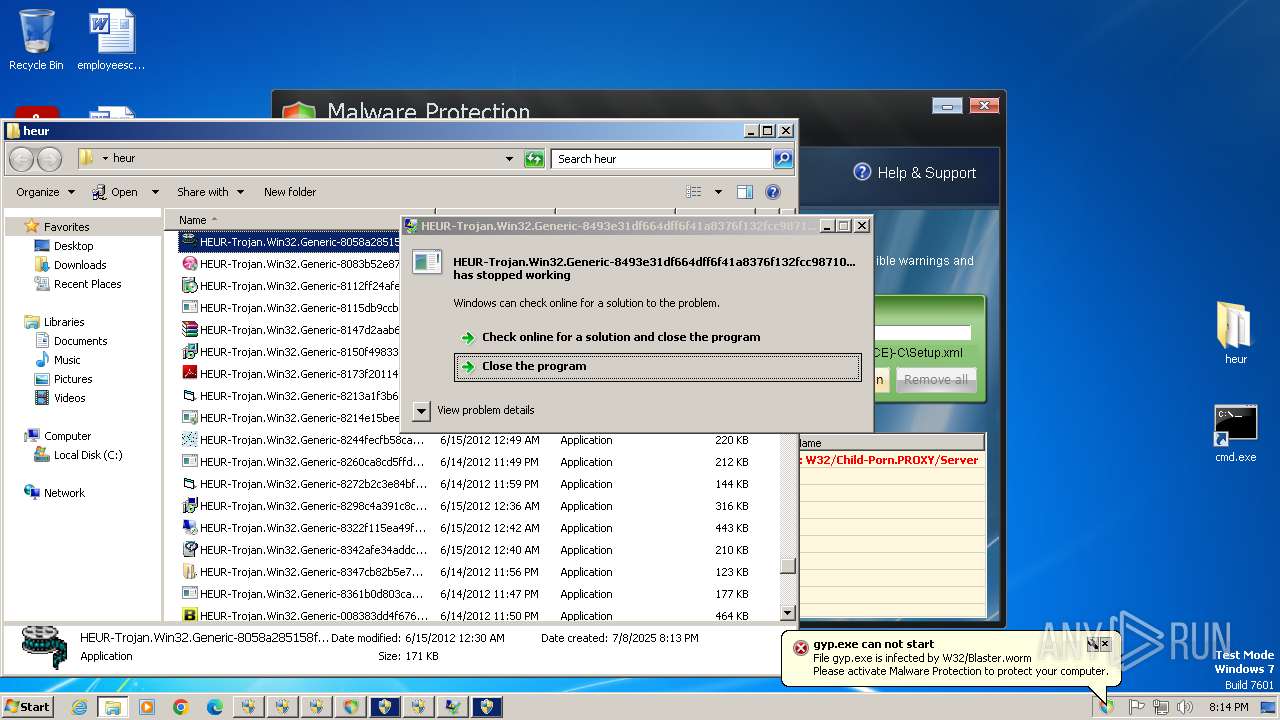Viewport: 1280px width, 720px height.
Task: Click the Windows Explorer taskbar icon
Action: click(x=112, y=707)
